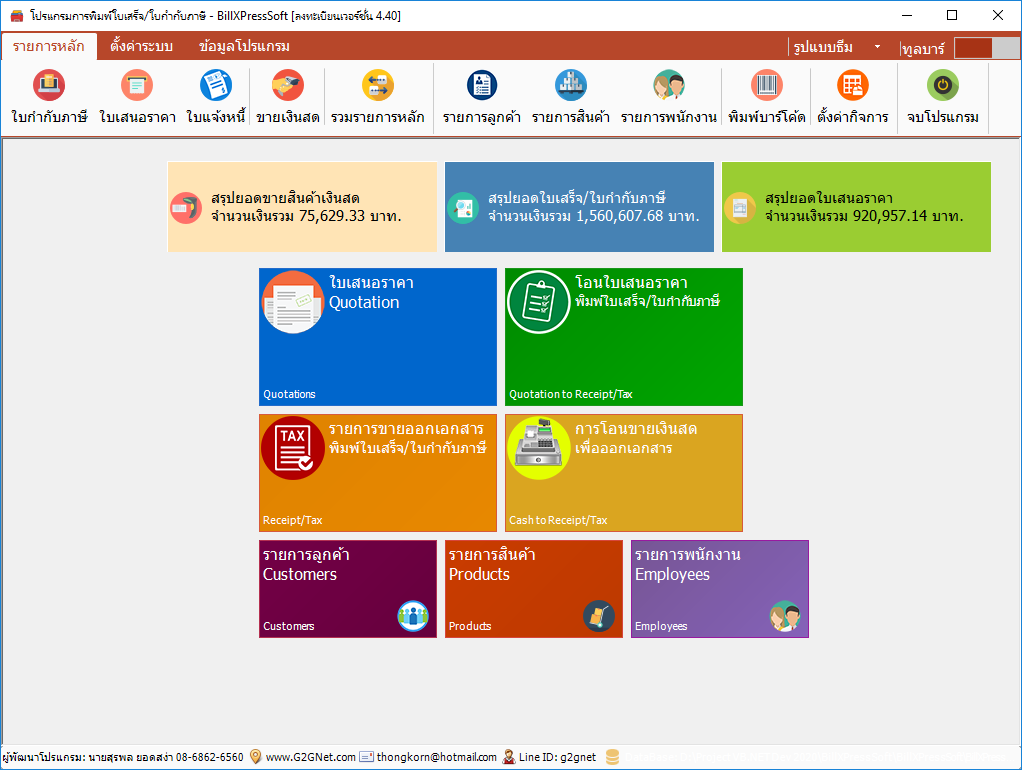Close the BillXPressSoft window
Screen dimensions: 1022x770
[x=998, y=15]
